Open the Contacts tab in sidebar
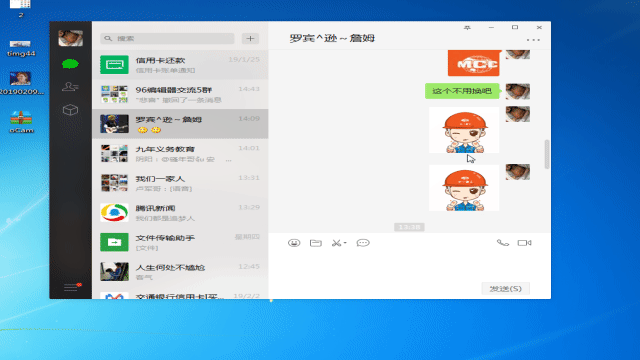 [x=70, y=87]
